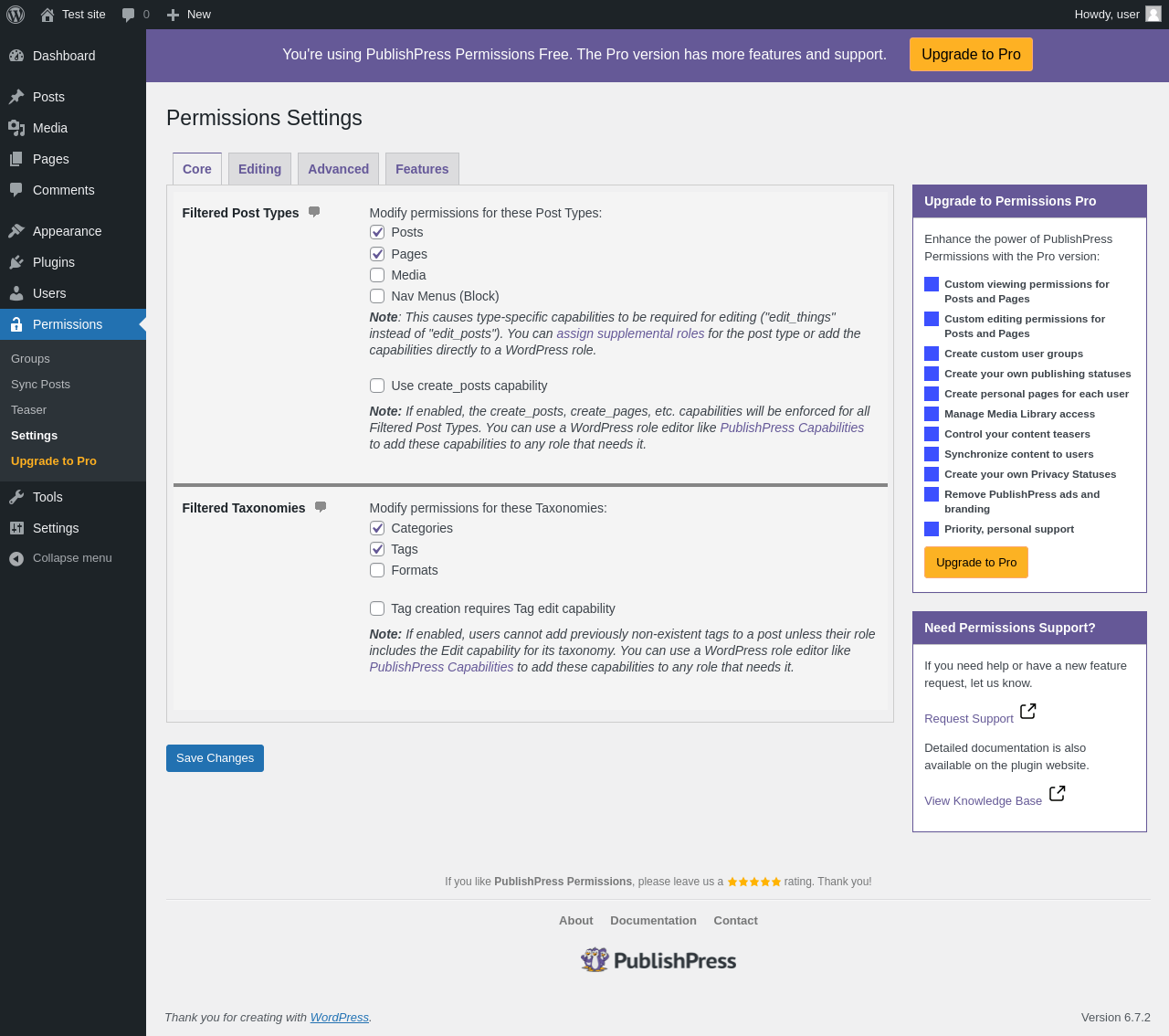This screenshot has height=1036, width=1169.
Task: Open the WordPress logo menu
Action: pyautogui.click(x=16, y=15)
